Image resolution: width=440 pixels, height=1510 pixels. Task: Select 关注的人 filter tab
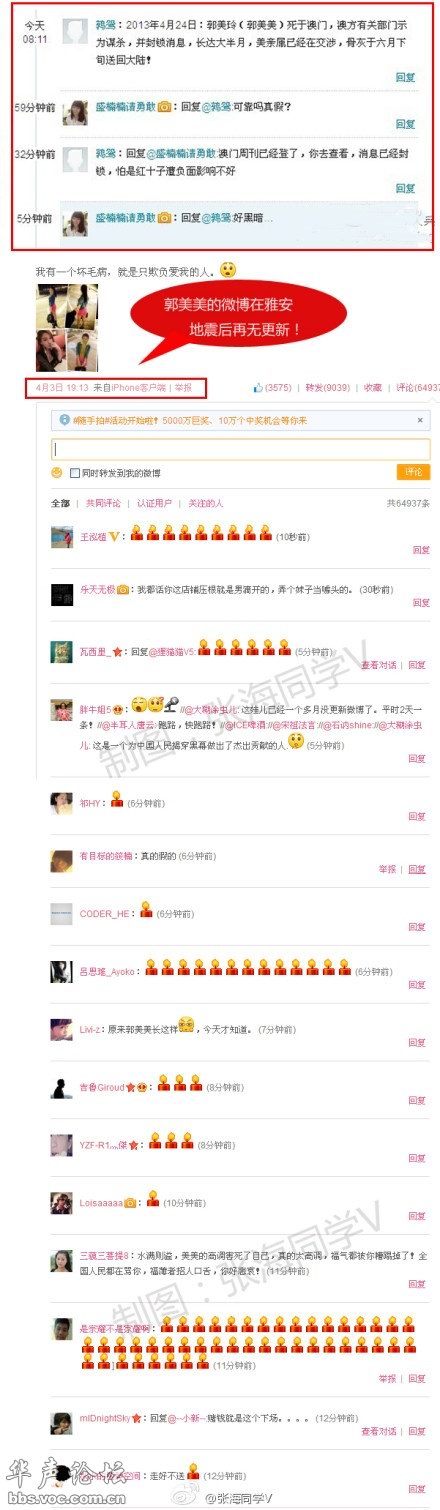point(205,503)
